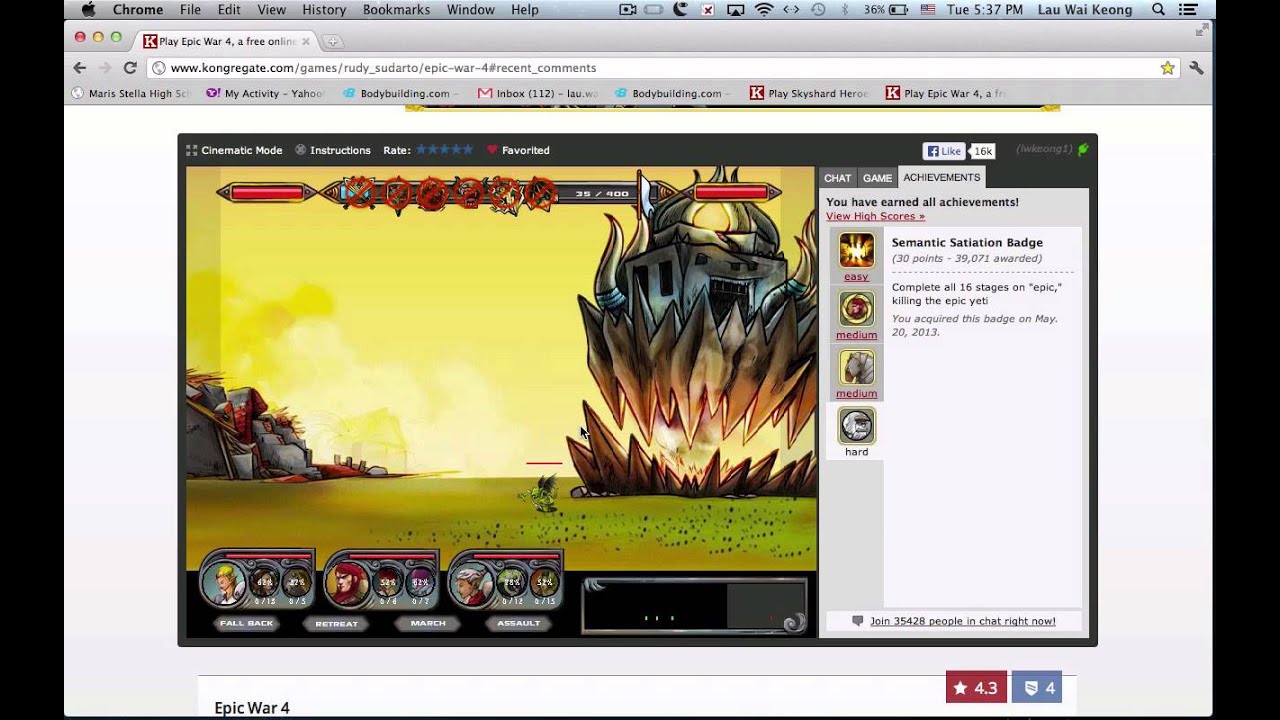Open the View menu in menu bar
Viewport: 1280px width, 720px height.
point(271,10)
